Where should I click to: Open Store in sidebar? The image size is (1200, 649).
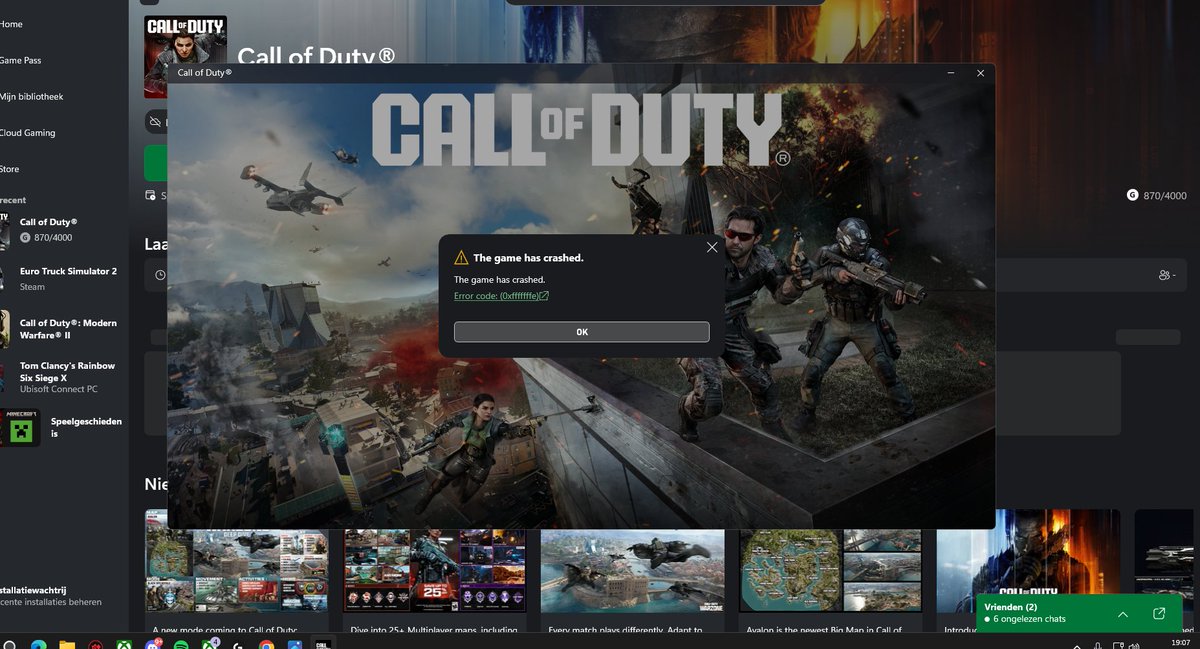pyautogui.click(x=10, y=169)
